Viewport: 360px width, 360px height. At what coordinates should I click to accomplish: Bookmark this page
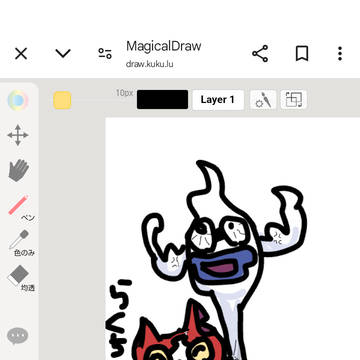(302, 53)
